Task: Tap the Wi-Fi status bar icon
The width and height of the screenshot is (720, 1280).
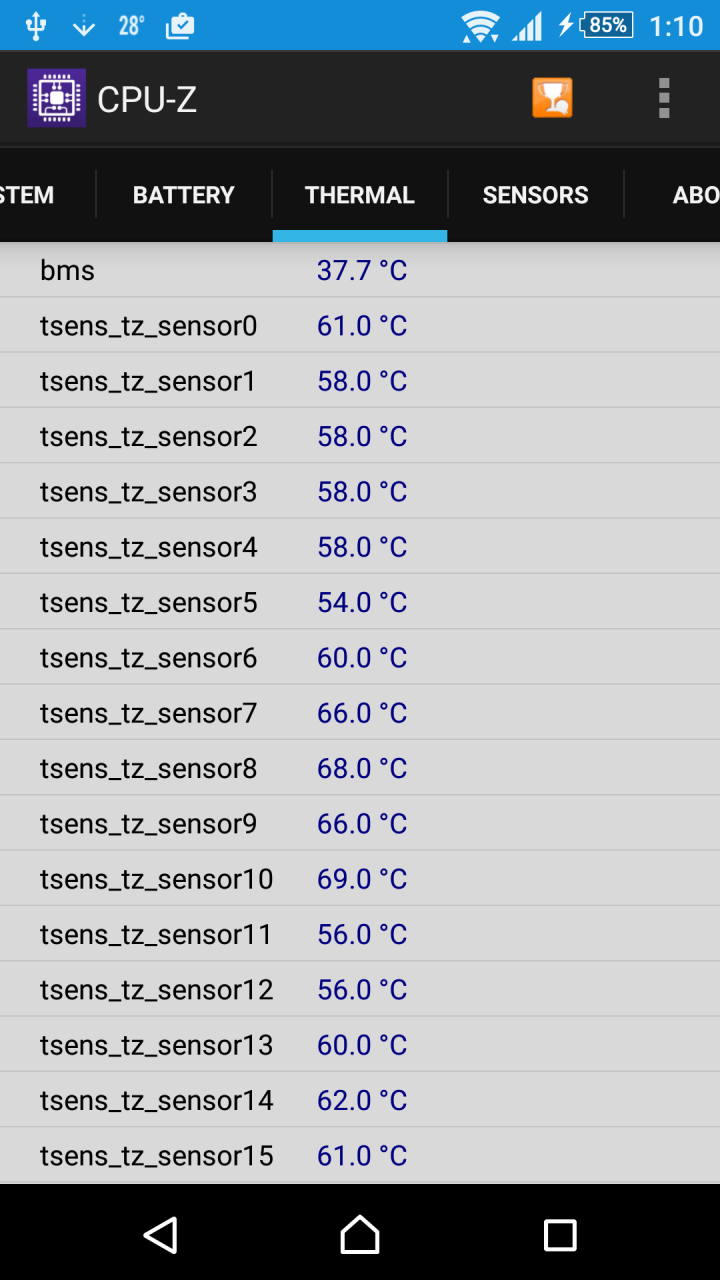Action: pos(481,25)
